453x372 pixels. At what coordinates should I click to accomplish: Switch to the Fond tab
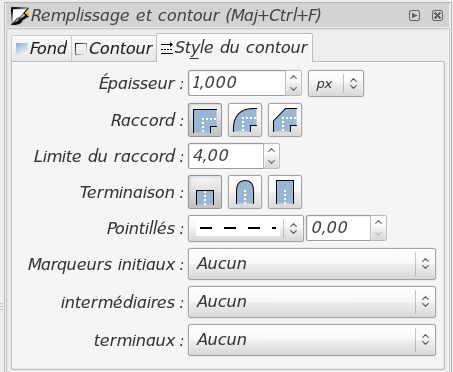[x=41, y=49]
